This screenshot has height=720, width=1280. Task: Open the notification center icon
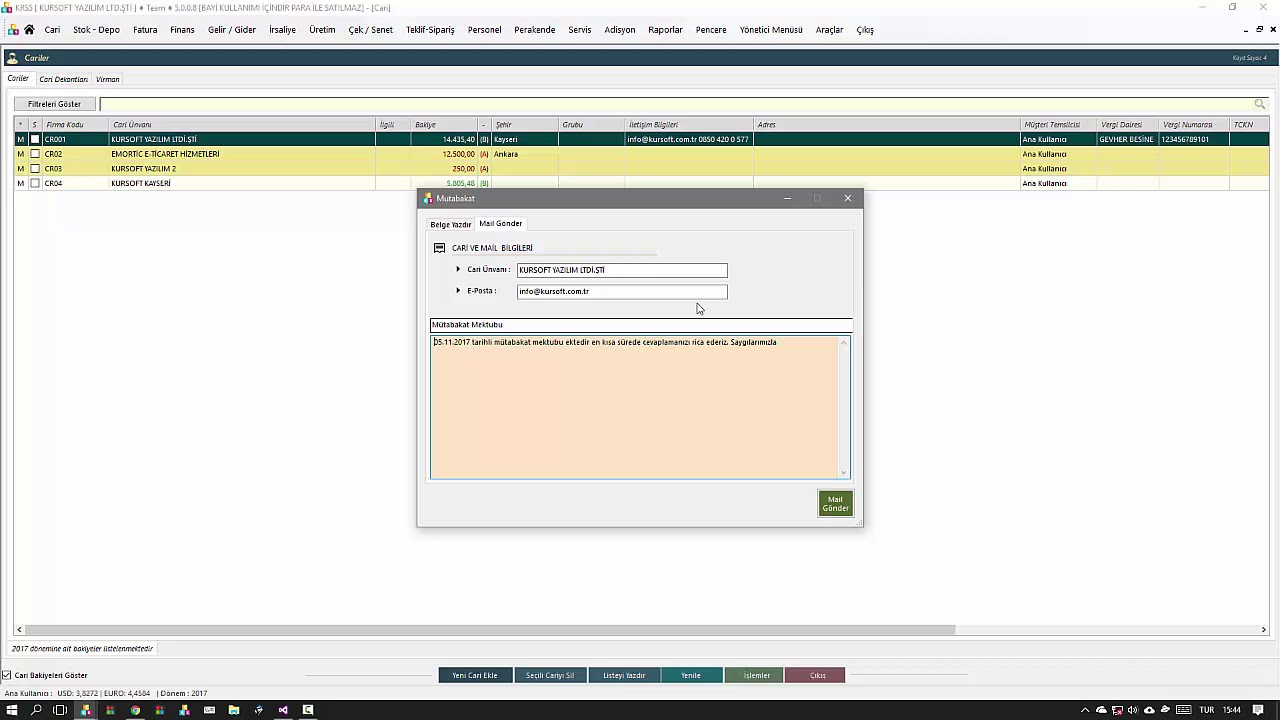(1258, 710)
